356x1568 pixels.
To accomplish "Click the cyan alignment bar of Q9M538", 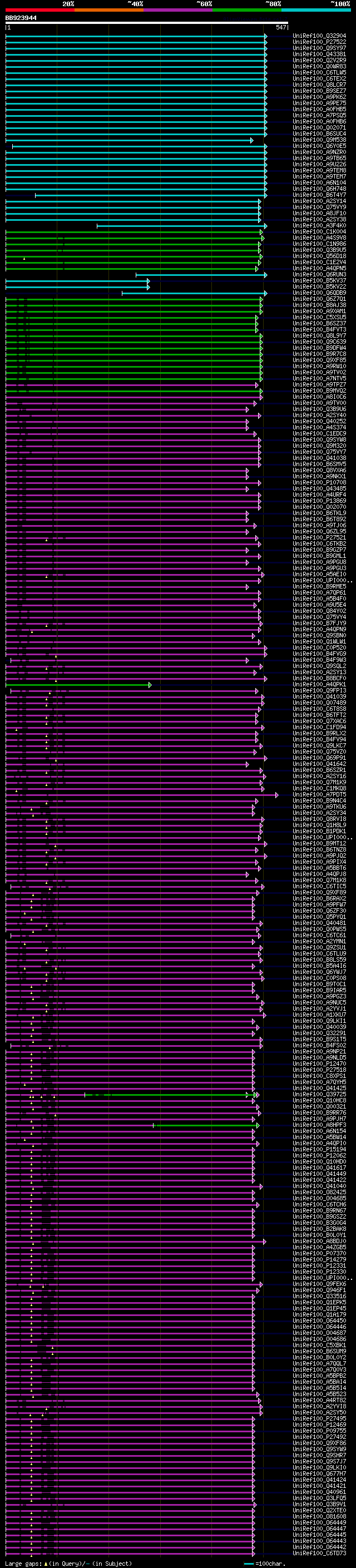I will tap(130, 141).
